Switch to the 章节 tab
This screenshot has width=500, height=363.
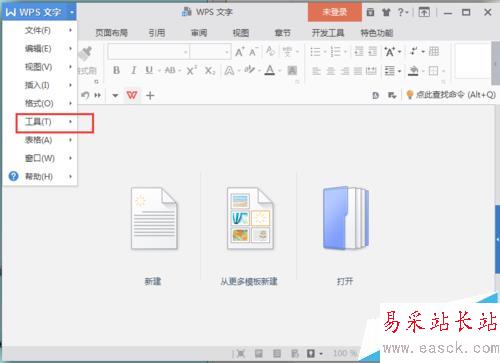pyautogui.click(x=283, y=33)
